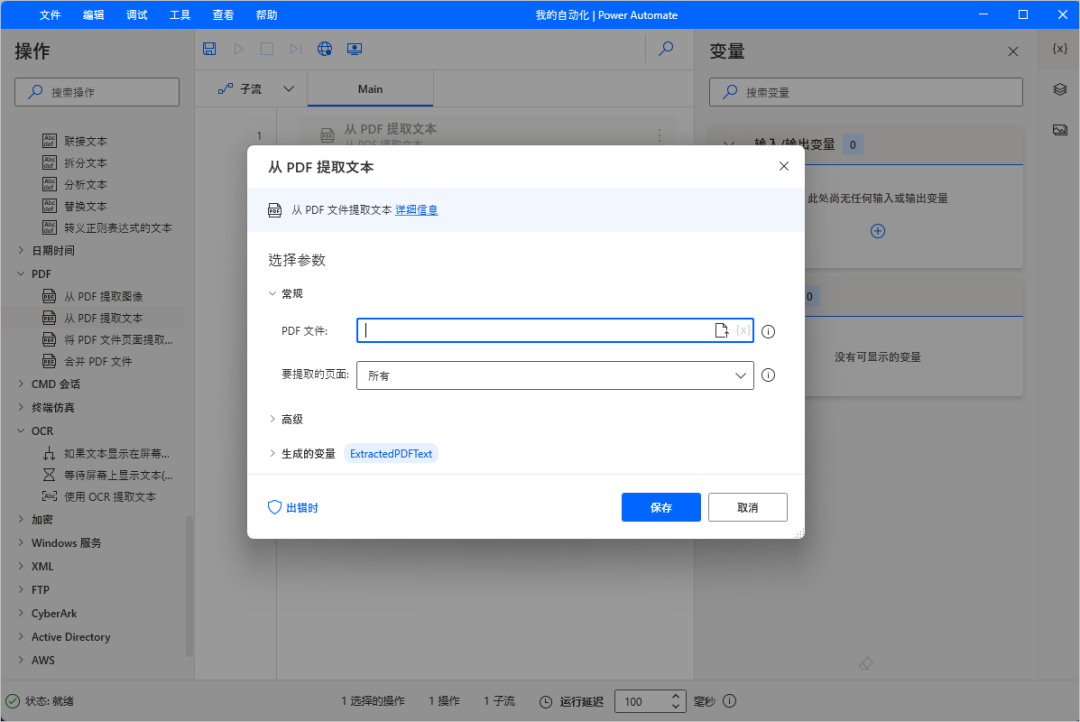This screenshot has width=1080, height=722.
Task: Open the 查看 menu
Action: click(223, 14)
